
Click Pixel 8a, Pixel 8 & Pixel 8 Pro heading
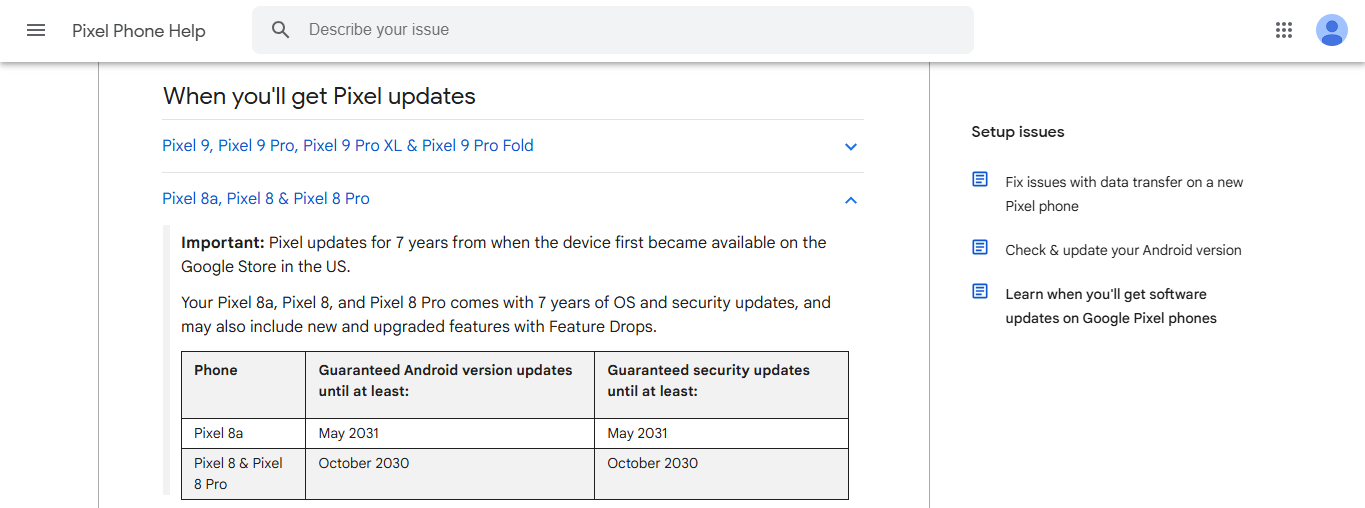point(266,199)
